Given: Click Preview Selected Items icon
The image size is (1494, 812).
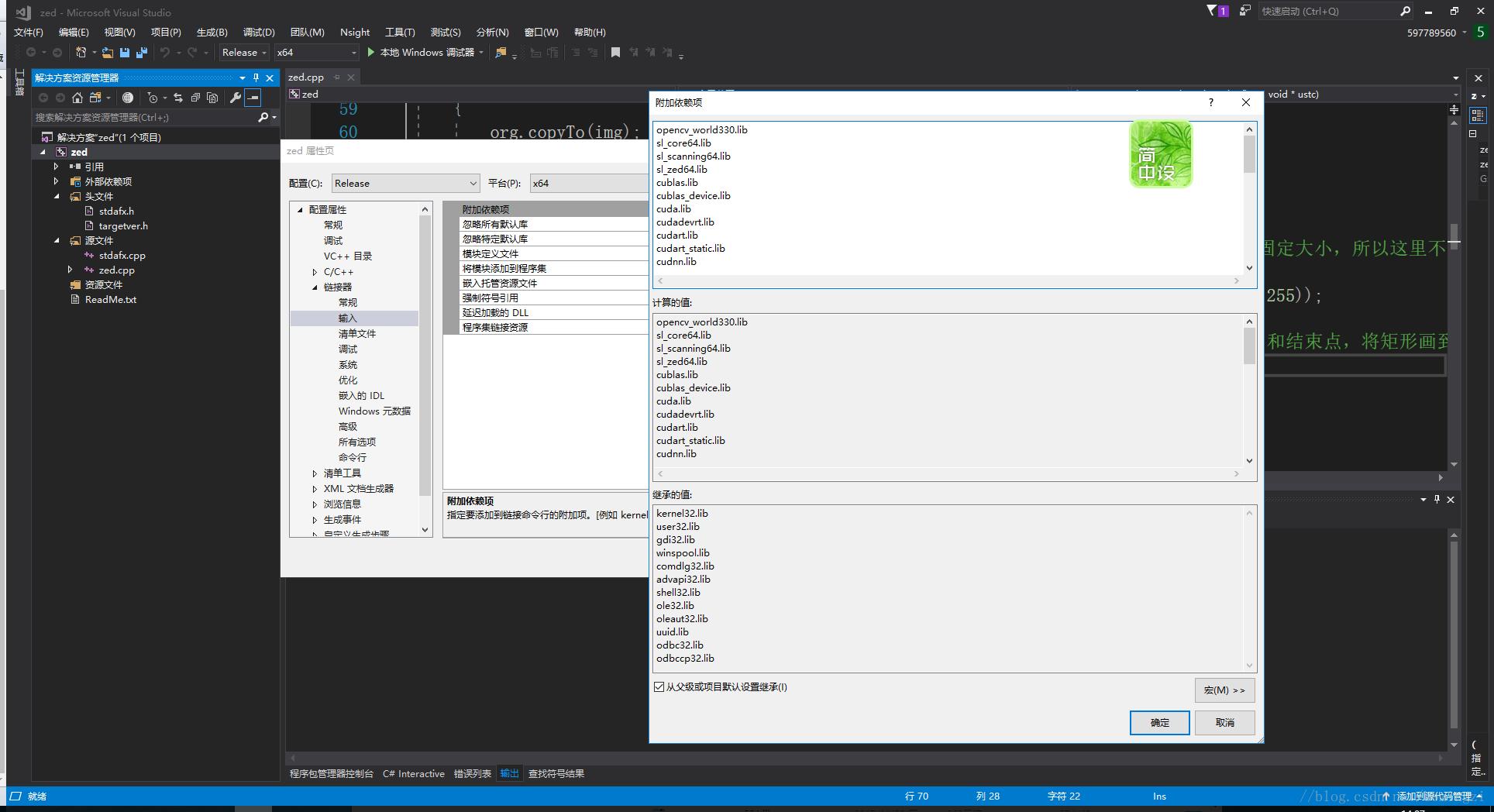Looking at the screenshot, I should 253,98.
